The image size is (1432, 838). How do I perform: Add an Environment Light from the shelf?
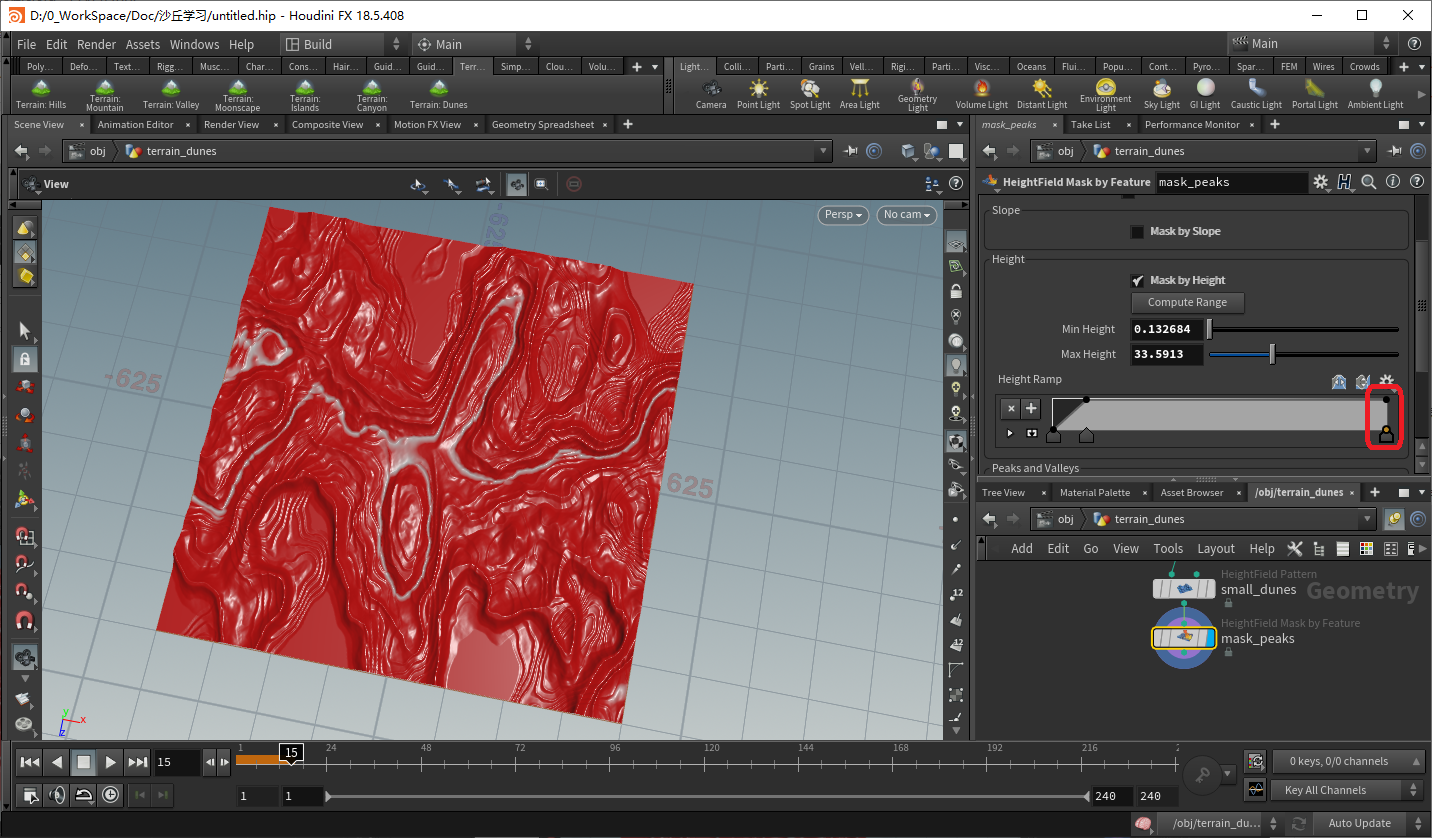coord(1105,95)
